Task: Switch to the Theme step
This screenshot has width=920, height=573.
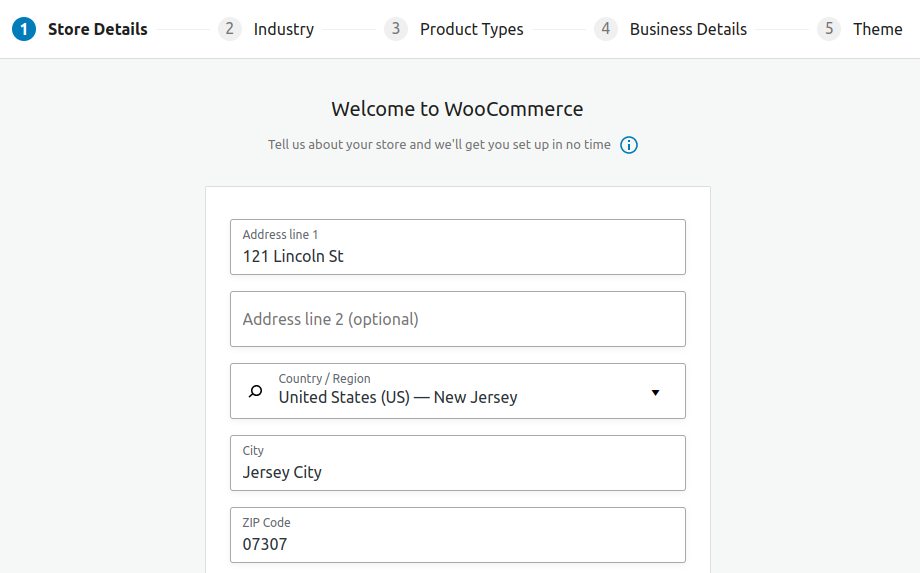Action: (x=877, y=29)
